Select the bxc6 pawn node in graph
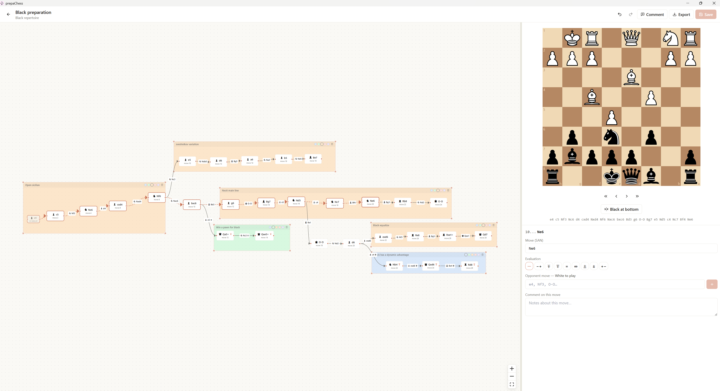 (x=192, y=205)
